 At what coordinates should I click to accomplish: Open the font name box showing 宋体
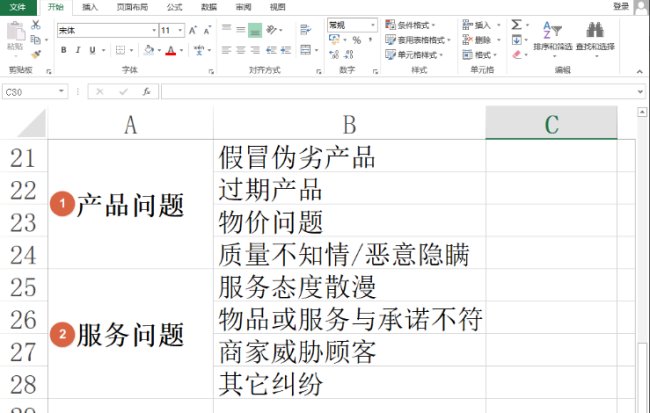click(107, 30)
